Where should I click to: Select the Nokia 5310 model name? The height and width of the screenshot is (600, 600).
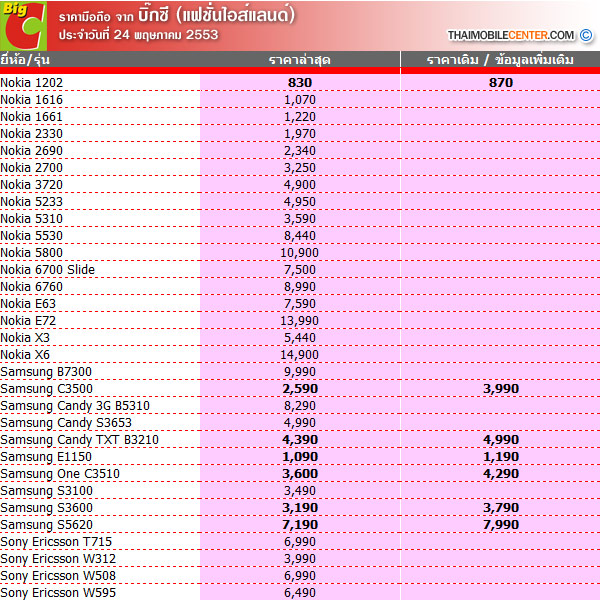pos(31,219)
